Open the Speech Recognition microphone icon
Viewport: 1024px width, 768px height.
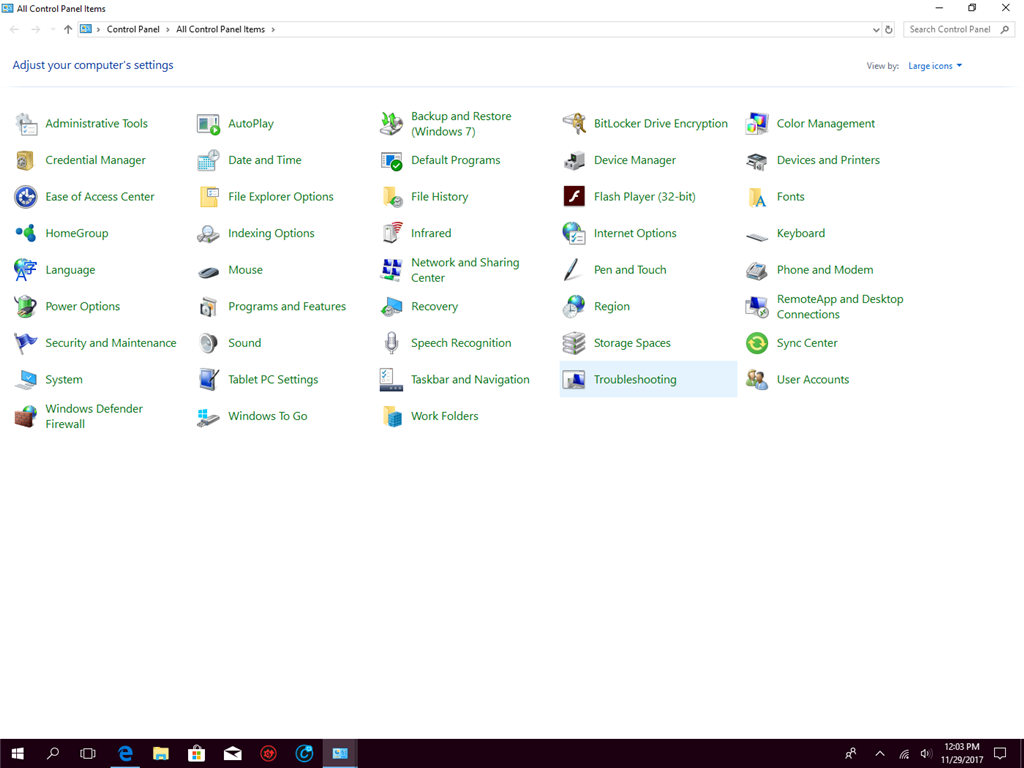pyautogui.click(x=391, y=343)
